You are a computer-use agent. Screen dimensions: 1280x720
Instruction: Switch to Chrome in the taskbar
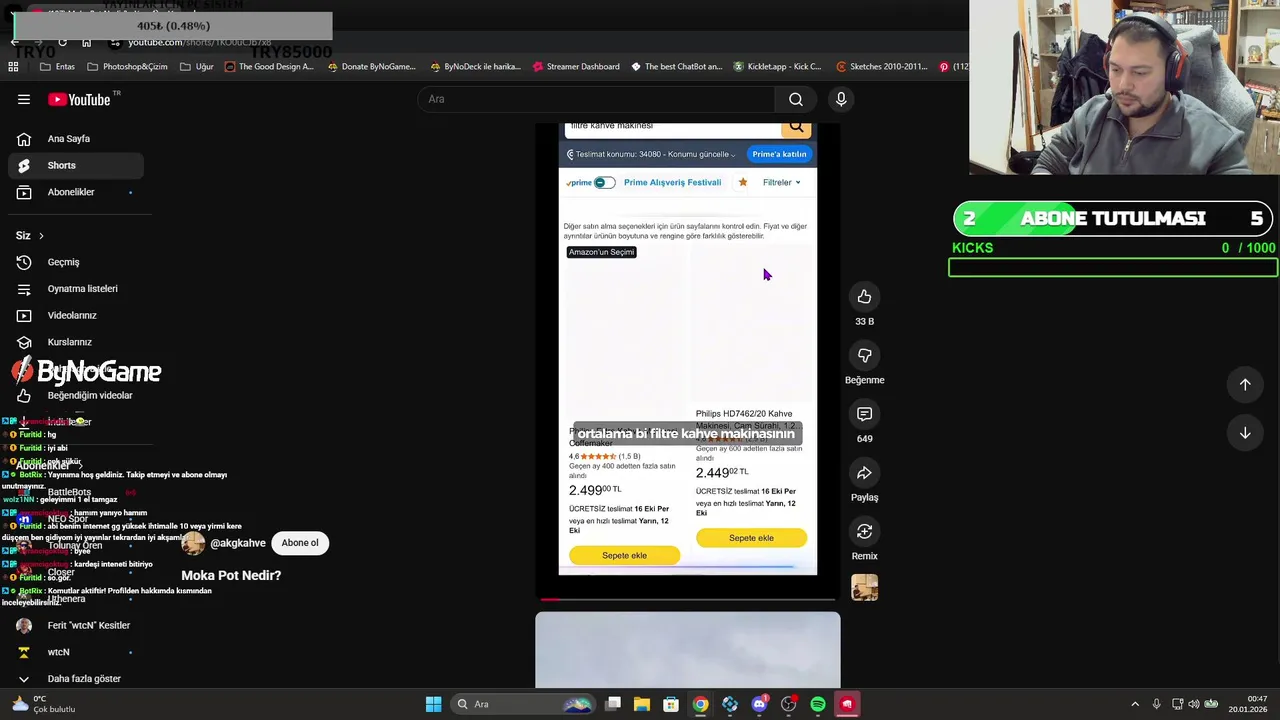(x=701, y=704)
